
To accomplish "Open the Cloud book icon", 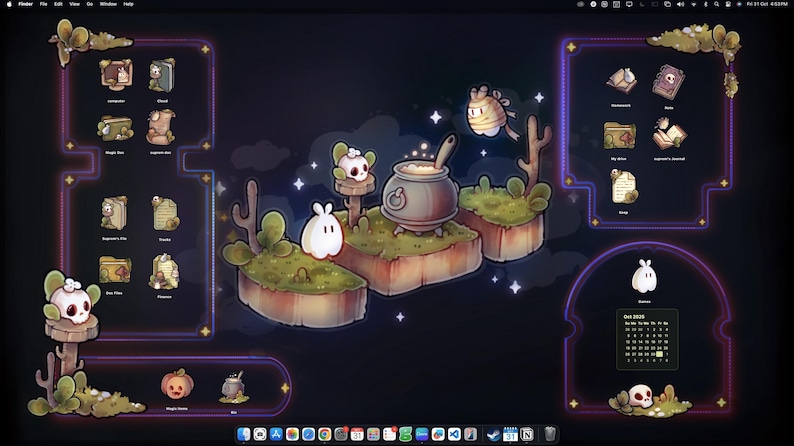I will [x=162, y=76].
